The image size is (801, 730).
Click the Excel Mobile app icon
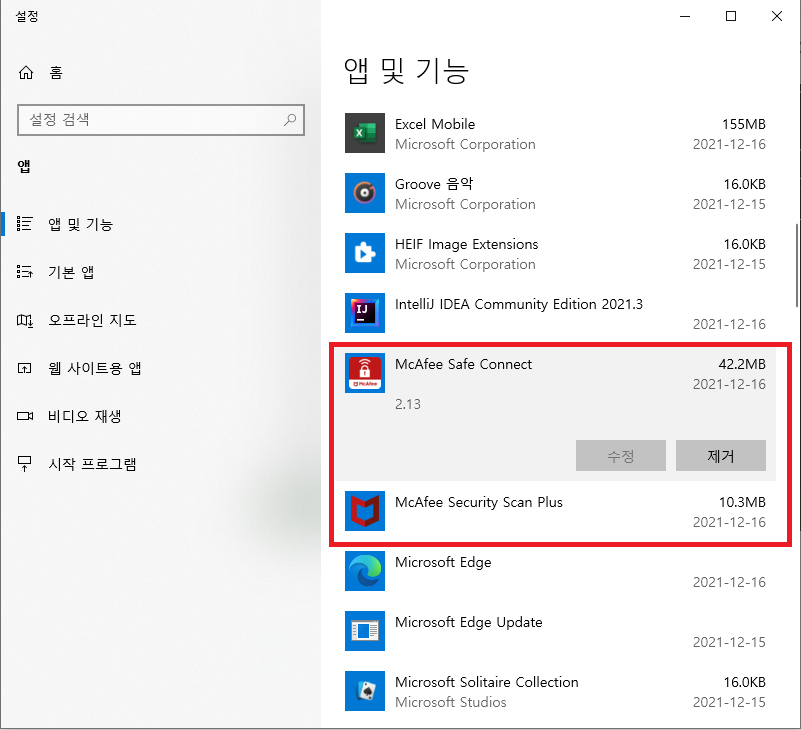click(x=365, y=133)
